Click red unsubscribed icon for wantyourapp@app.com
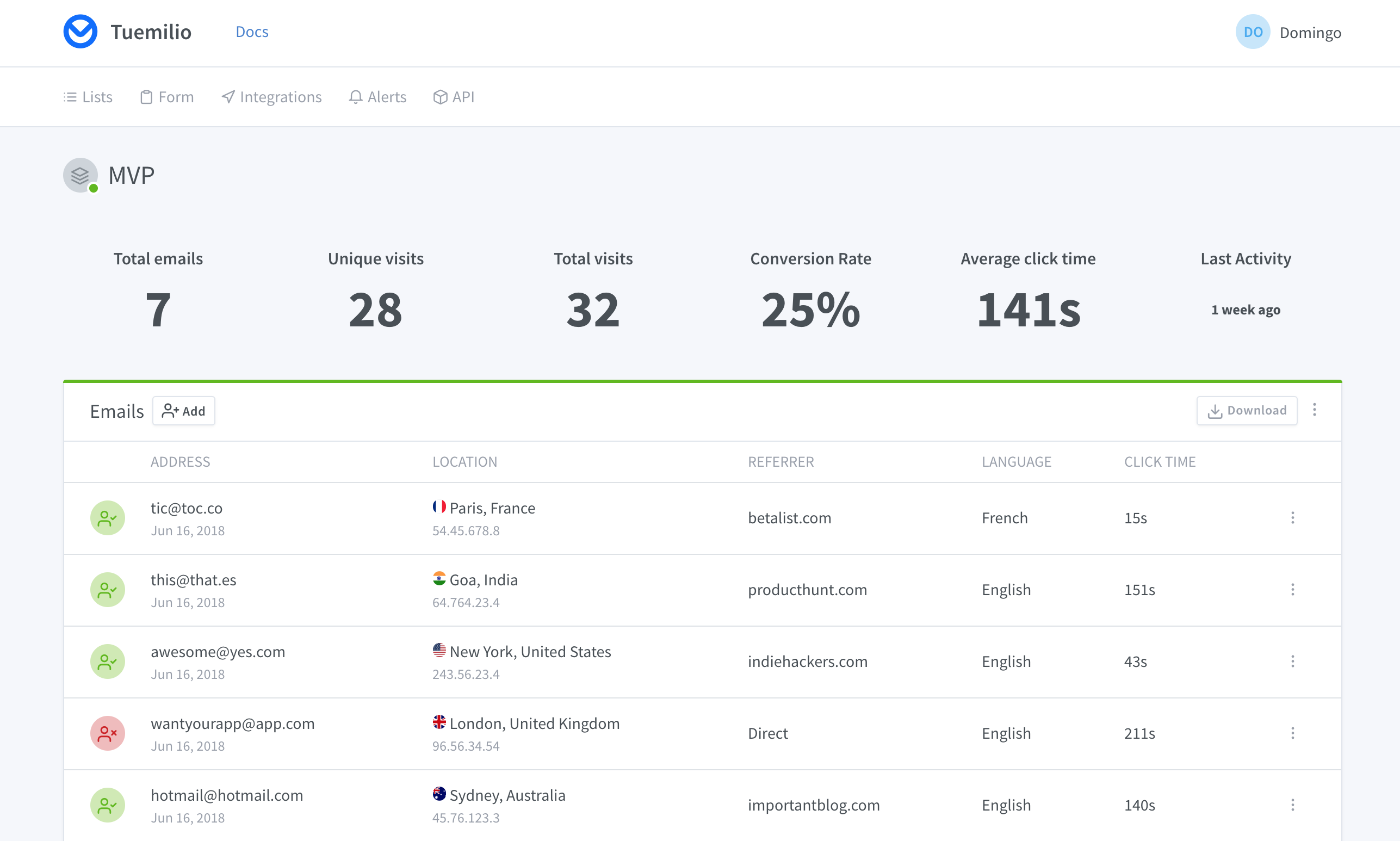This screenshot has height=841, width=1400. [x=107, y=733]
